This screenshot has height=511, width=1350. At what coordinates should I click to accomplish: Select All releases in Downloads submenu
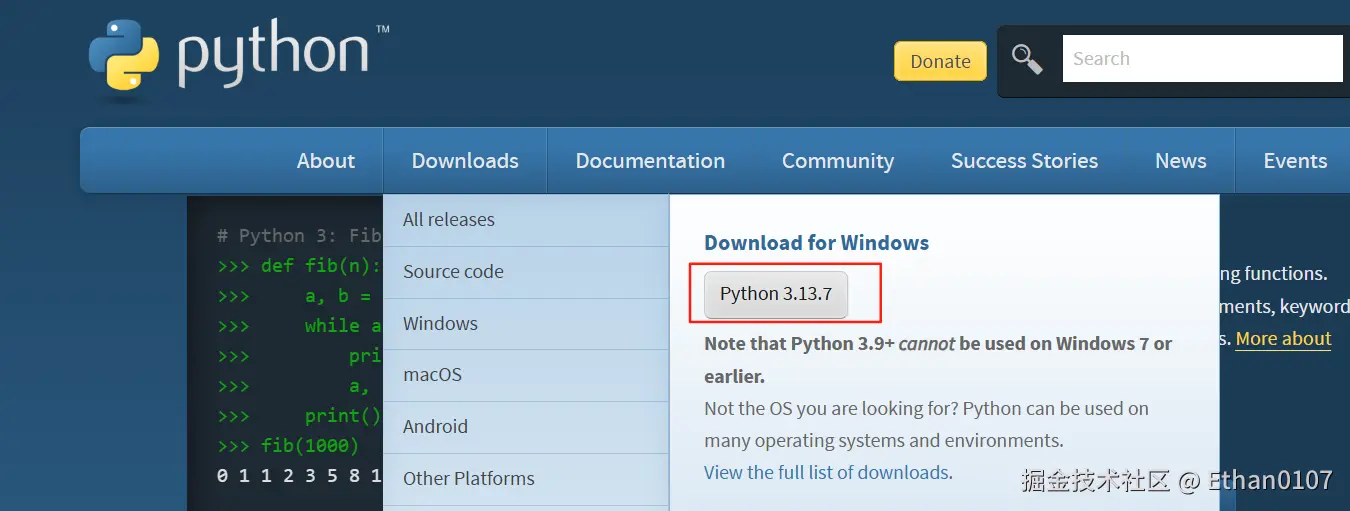click(526, 220)
